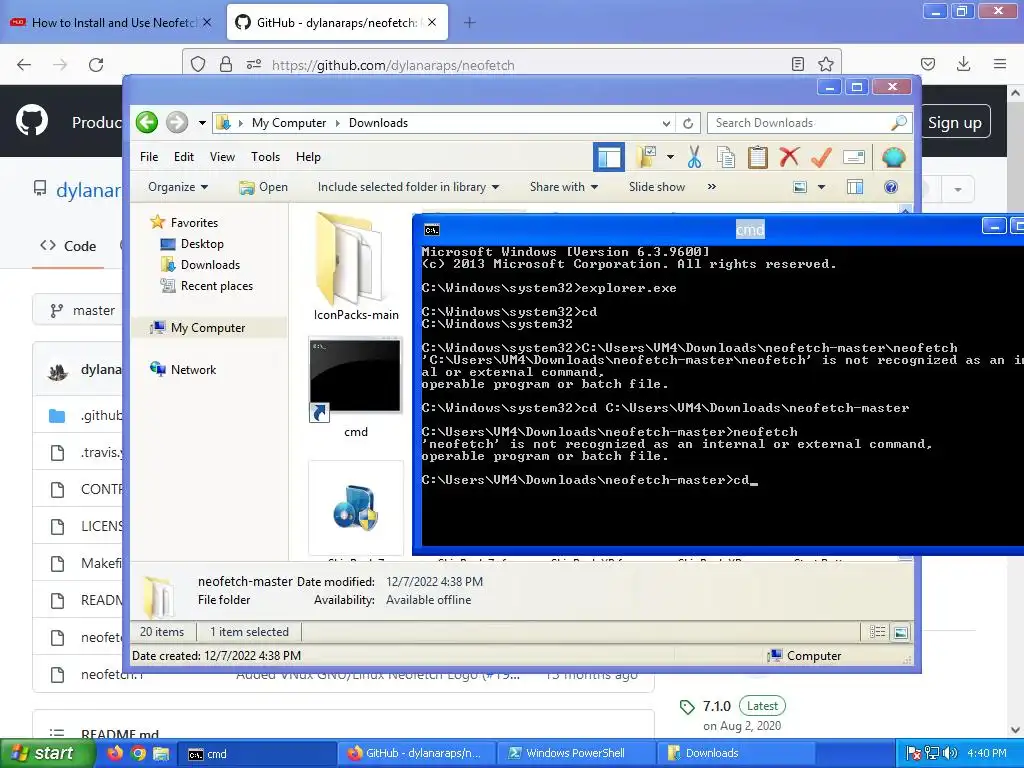Open the Firefox hamburger menu
The height and width of the screenshot is (768, 1024).
coord(1000,64)
